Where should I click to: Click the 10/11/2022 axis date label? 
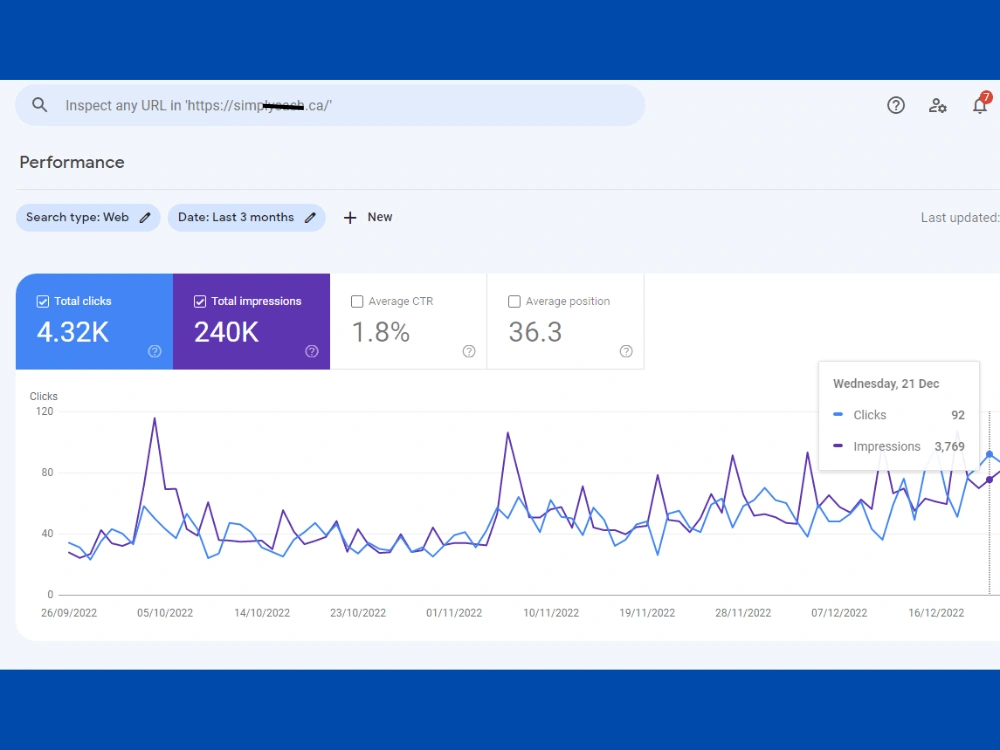tap(551, 613)
